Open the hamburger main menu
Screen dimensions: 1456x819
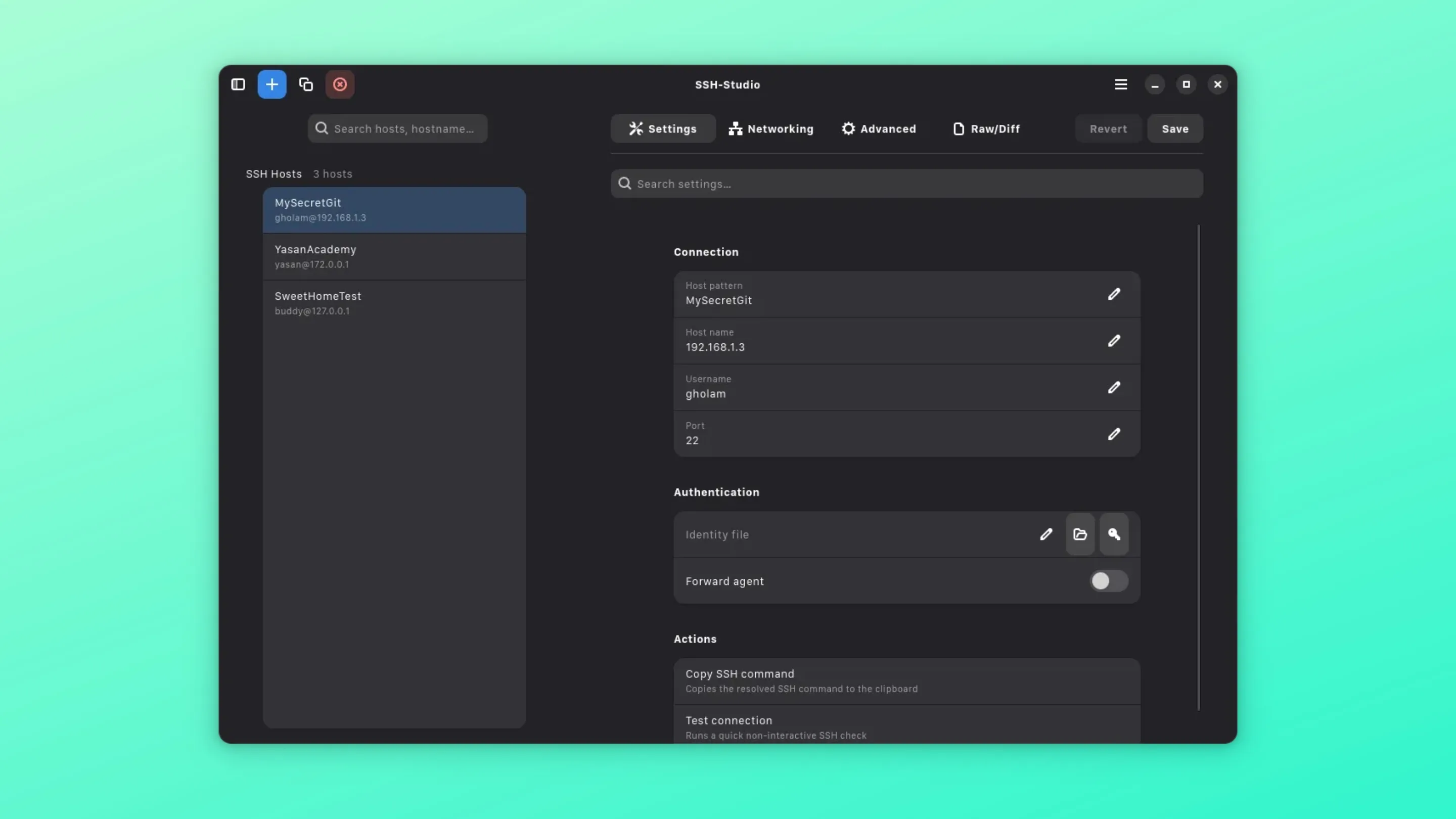(x=1121, y=84)
